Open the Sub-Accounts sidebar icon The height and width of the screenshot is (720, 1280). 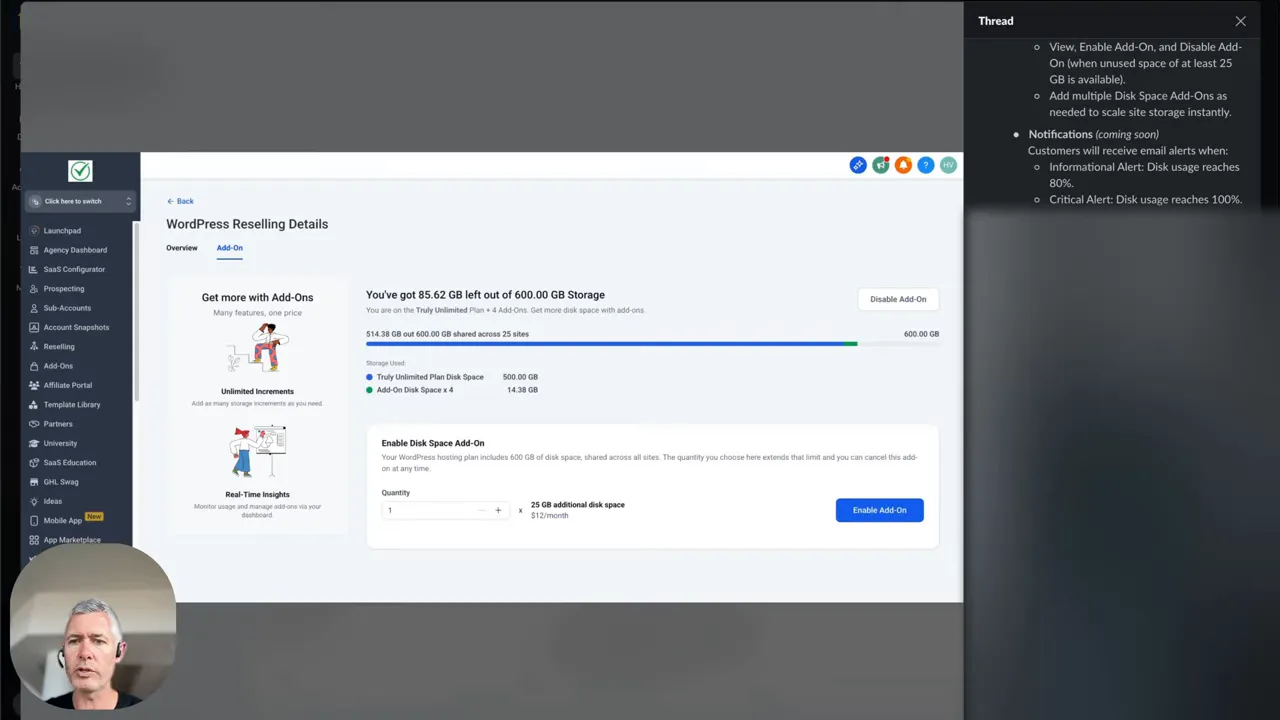pos(34,308)
